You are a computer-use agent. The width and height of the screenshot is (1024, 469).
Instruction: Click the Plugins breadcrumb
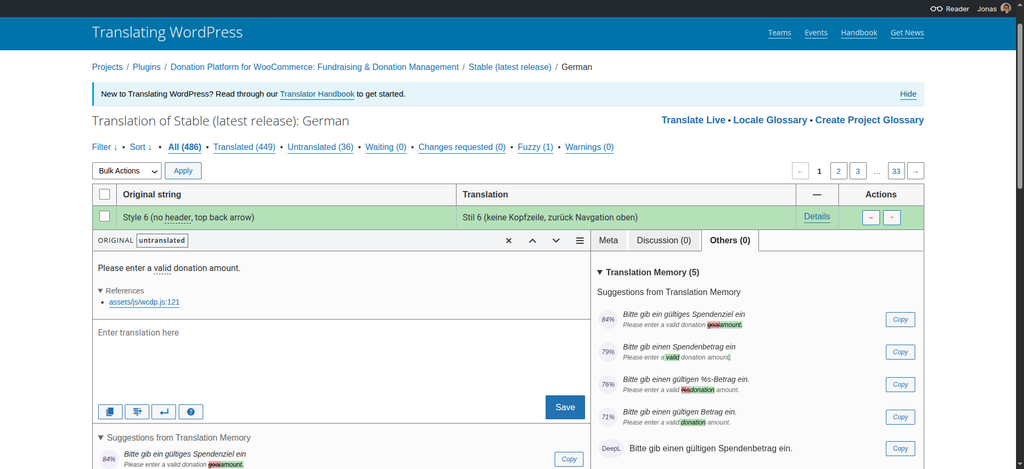click(146, 67)
